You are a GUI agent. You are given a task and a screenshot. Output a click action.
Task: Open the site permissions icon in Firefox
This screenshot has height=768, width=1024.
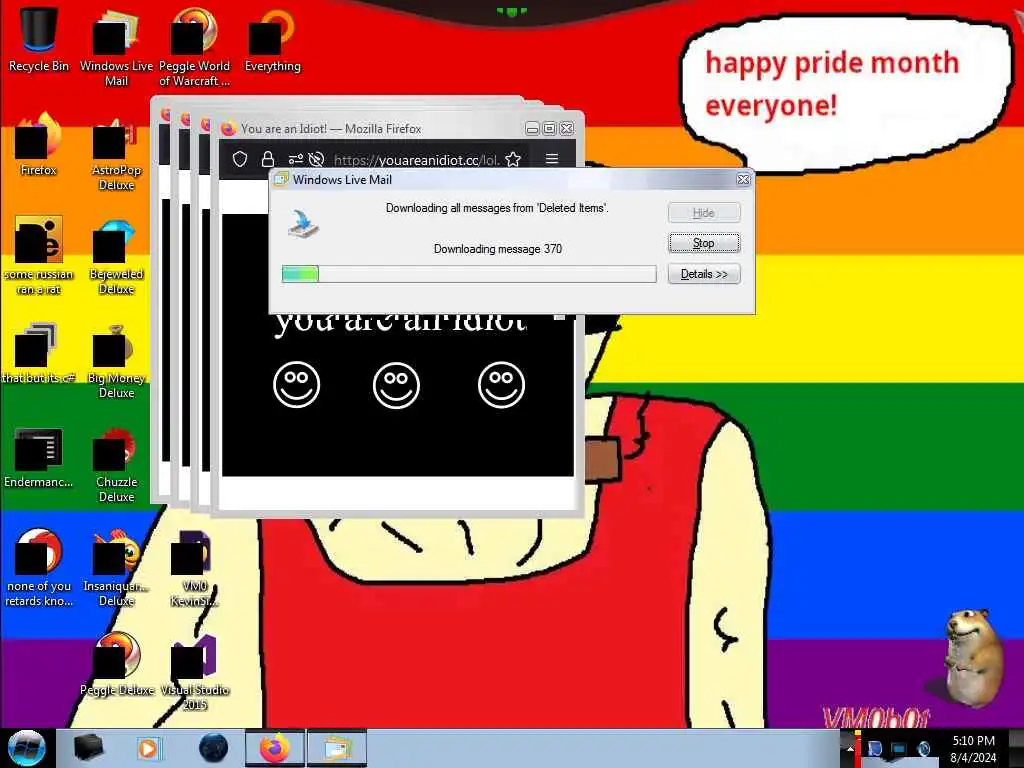pos(295,159)
